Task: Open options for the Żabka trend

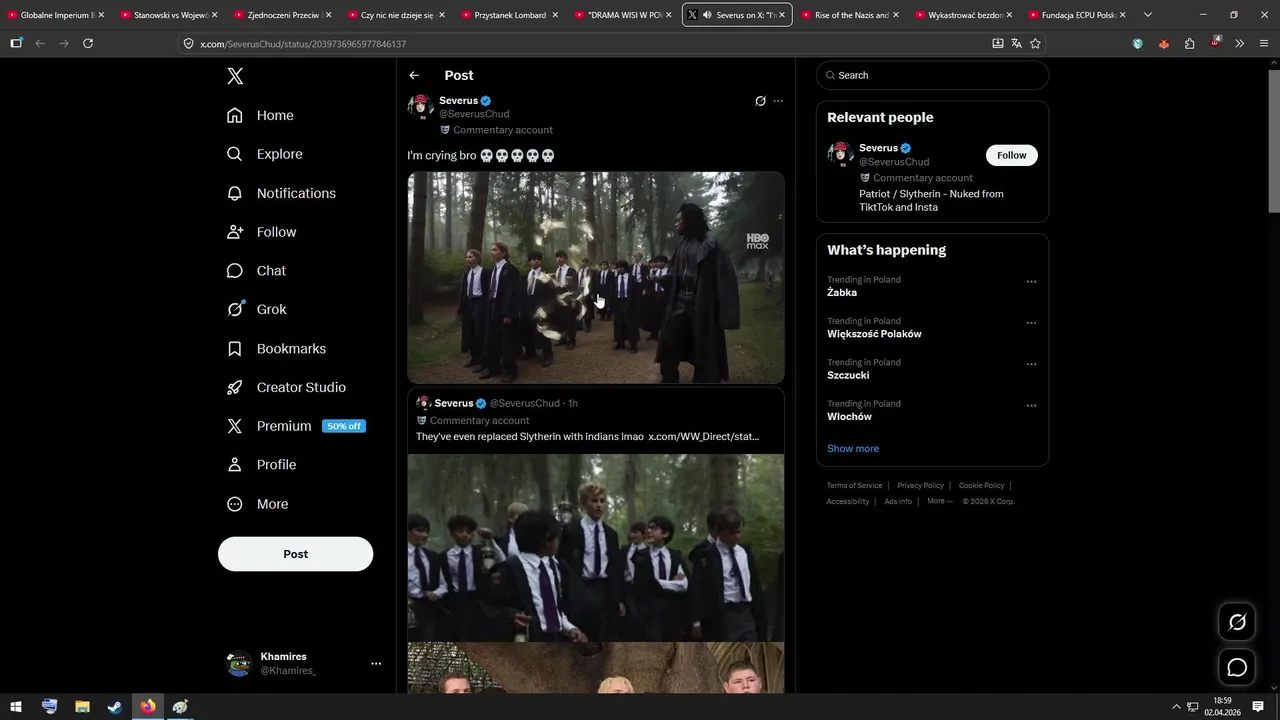Action: [1031, 281]
